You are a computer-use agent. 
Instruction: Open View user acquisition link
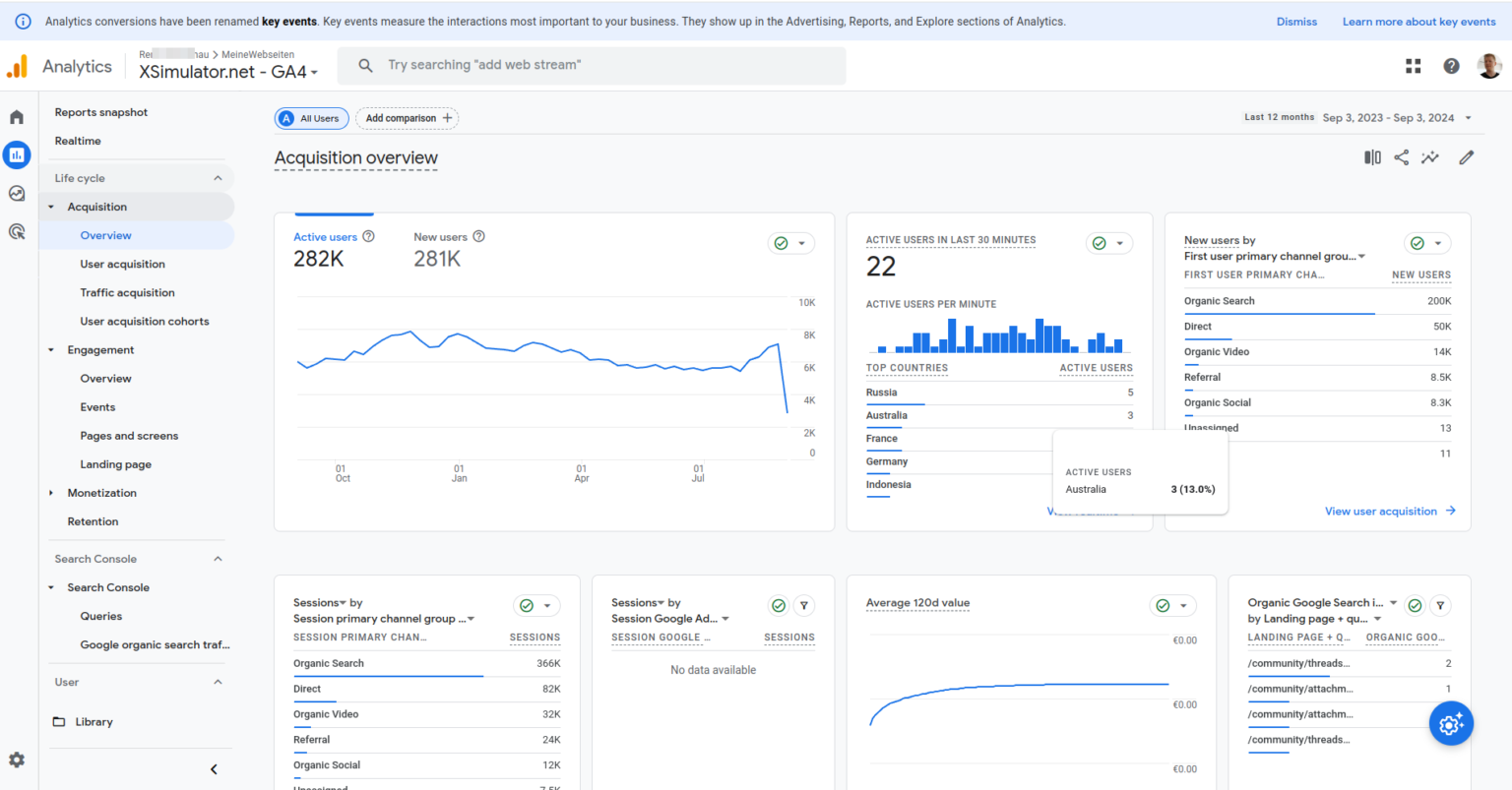[1389, 512]
